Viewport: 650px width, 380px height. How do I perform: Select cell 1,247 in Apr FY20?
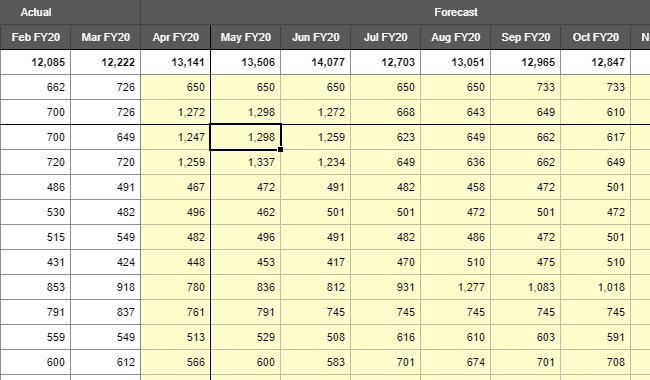pyautogui.click(x=176, y=137)
